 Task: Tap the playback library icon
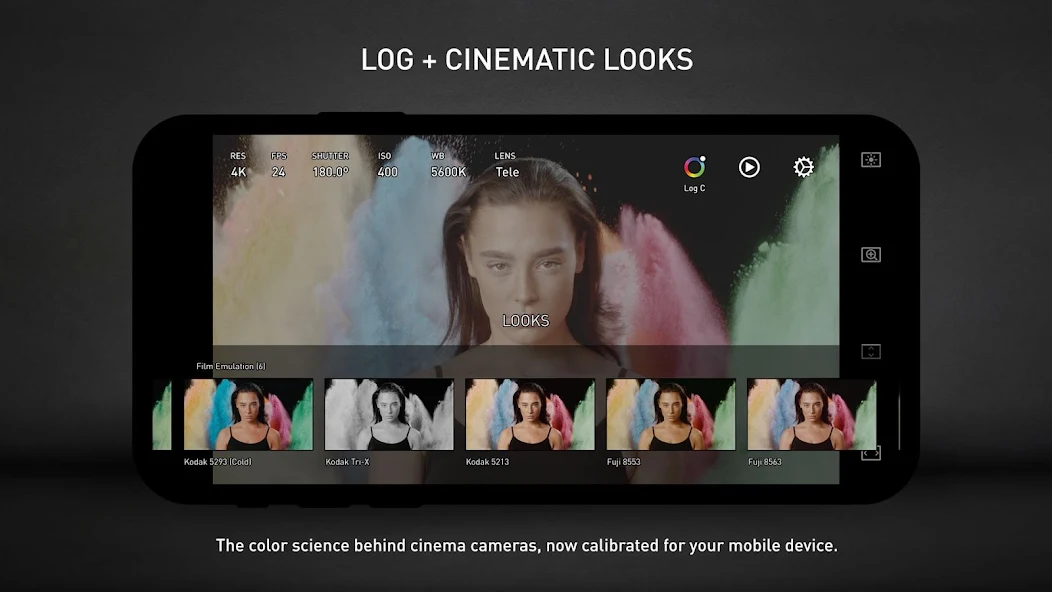coord(749,168)
